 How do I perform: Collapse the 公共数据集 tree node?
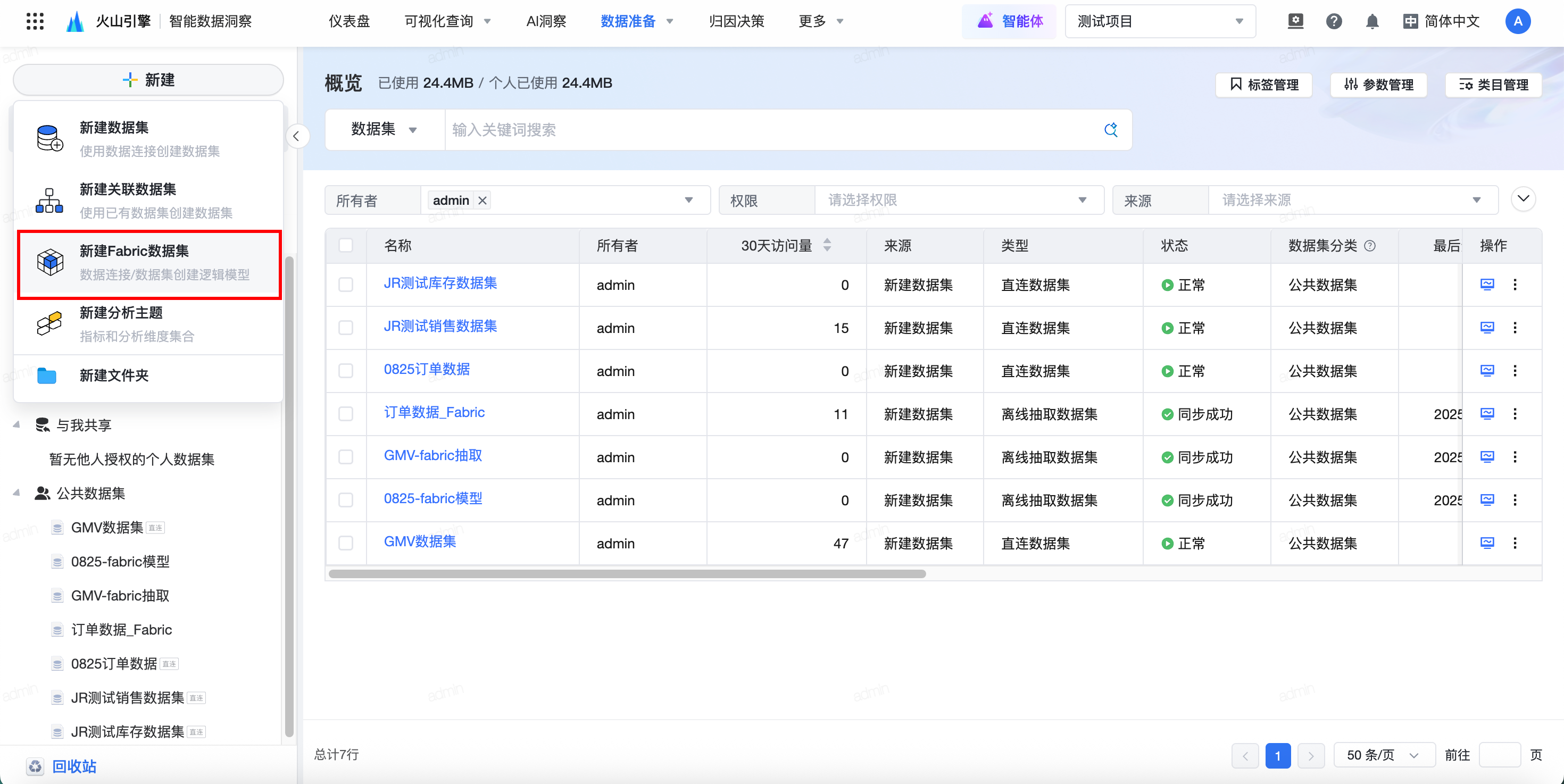16,494
